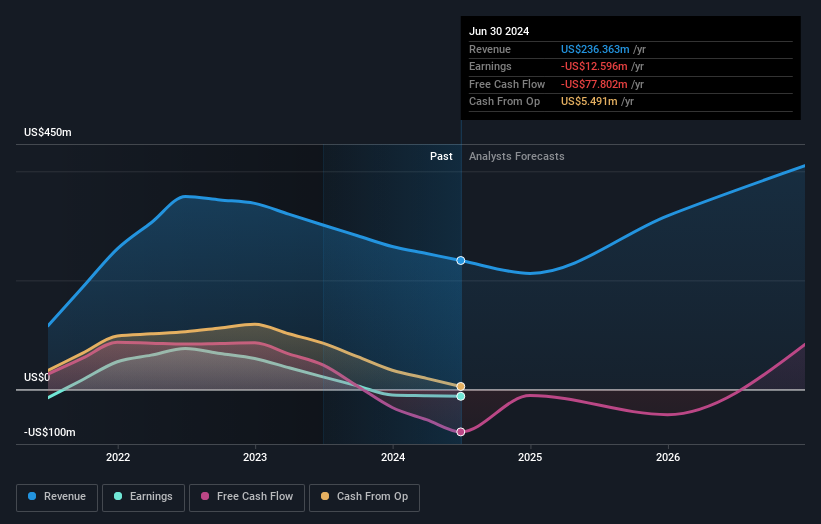Click the US$5.491m cash from op value

click(589, 102)
